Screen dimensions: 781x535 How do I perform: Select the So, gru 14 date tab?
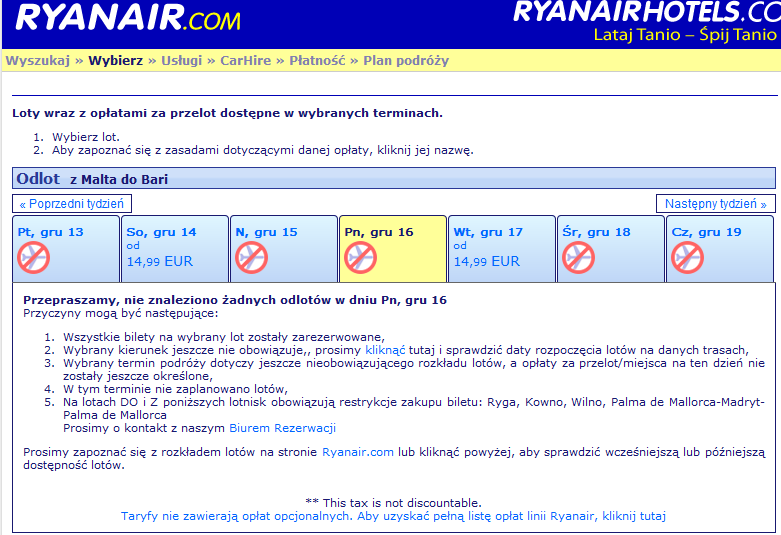pos(175,249)
